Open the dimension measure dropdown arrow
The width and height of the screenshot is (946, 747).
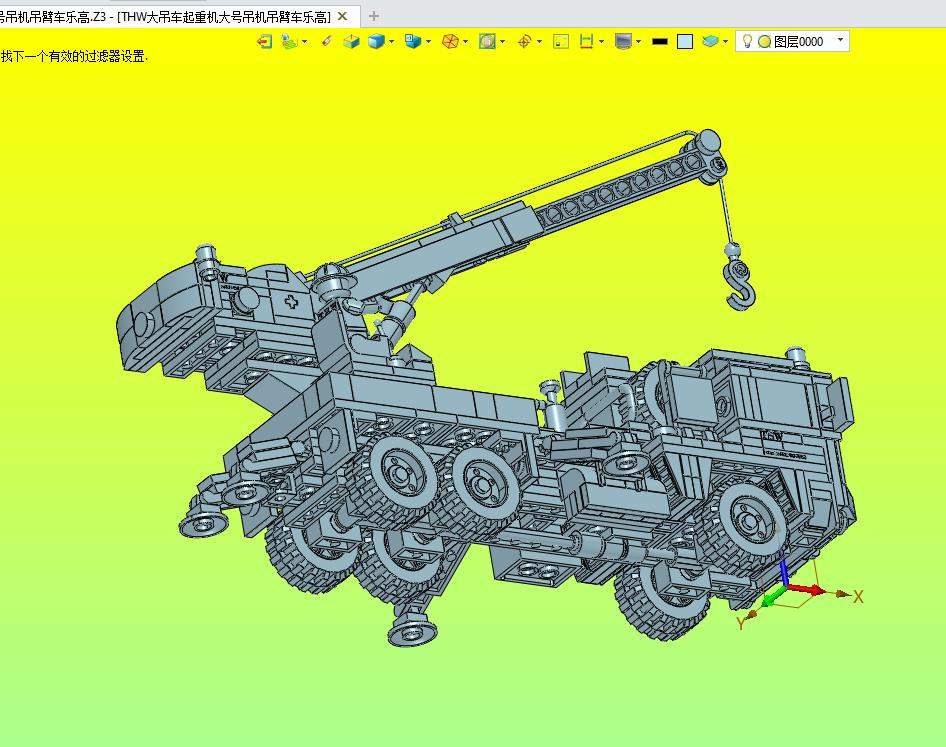tap(601, 42)
